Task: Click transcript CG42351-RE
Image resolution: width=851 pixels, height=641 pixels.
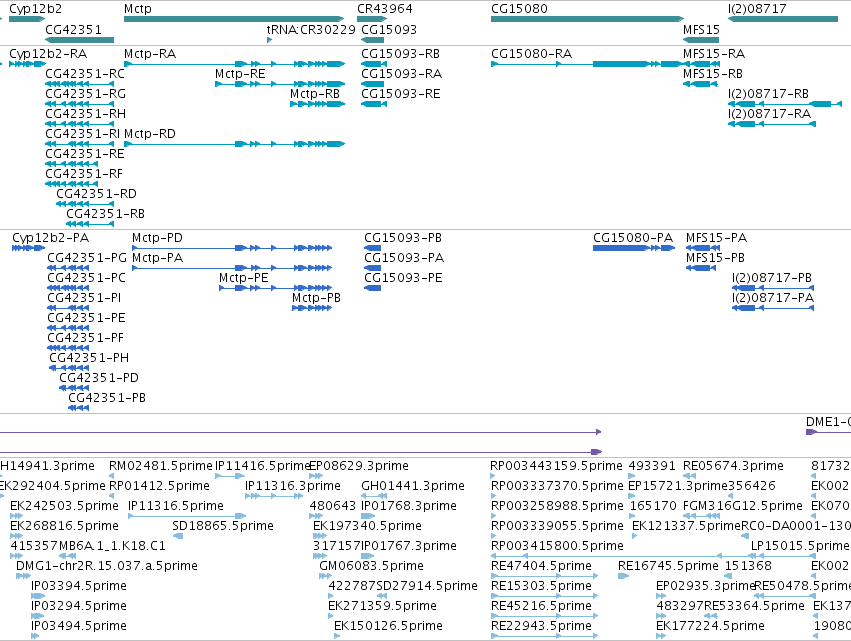Action: click(x=85, y=154)
